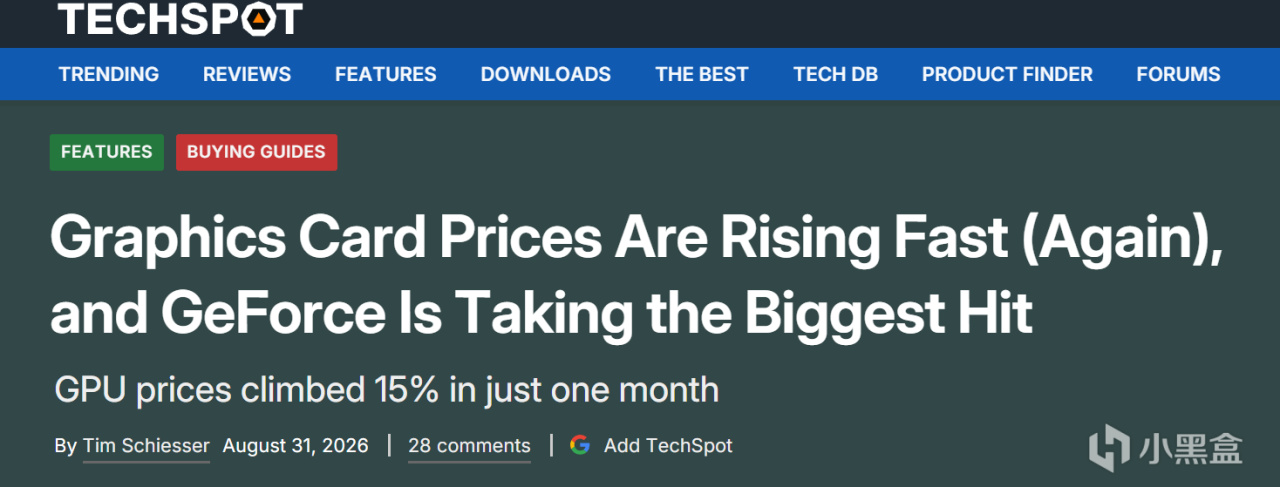Click the TechSpot logo in the header

[x=180, y=18]
